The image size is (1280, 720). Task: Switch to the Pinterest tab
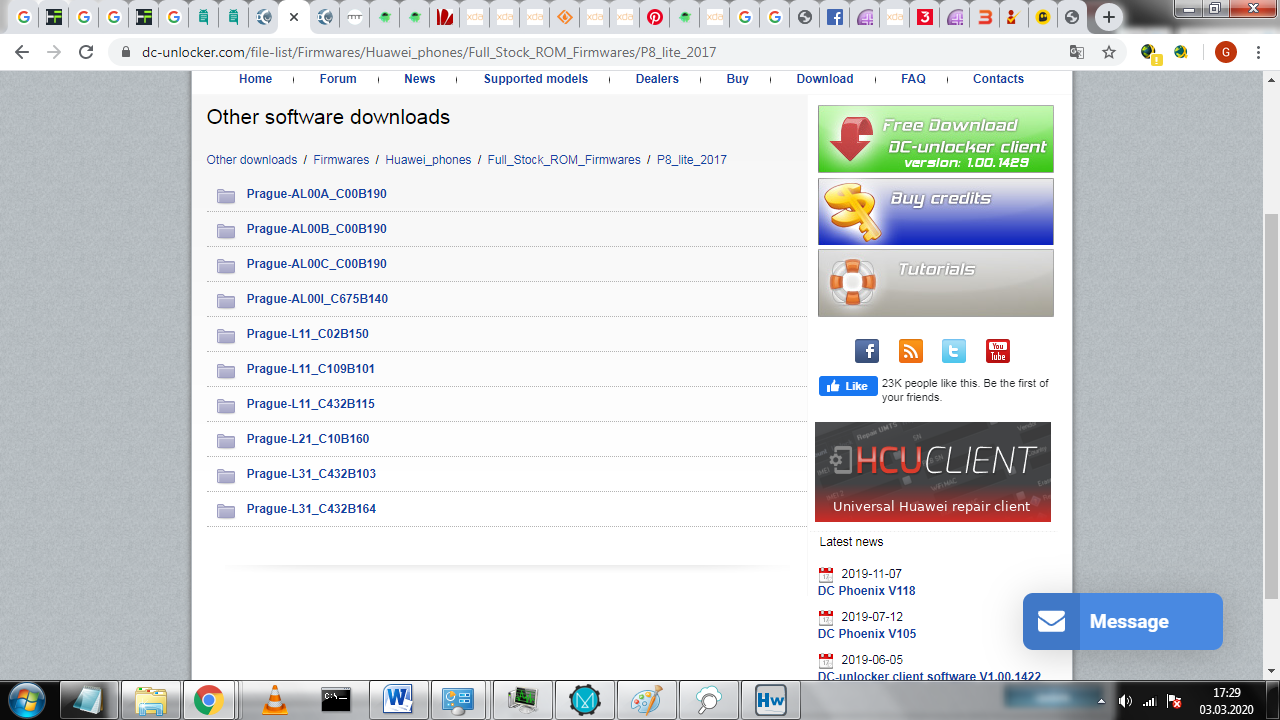tap(654, 17)
